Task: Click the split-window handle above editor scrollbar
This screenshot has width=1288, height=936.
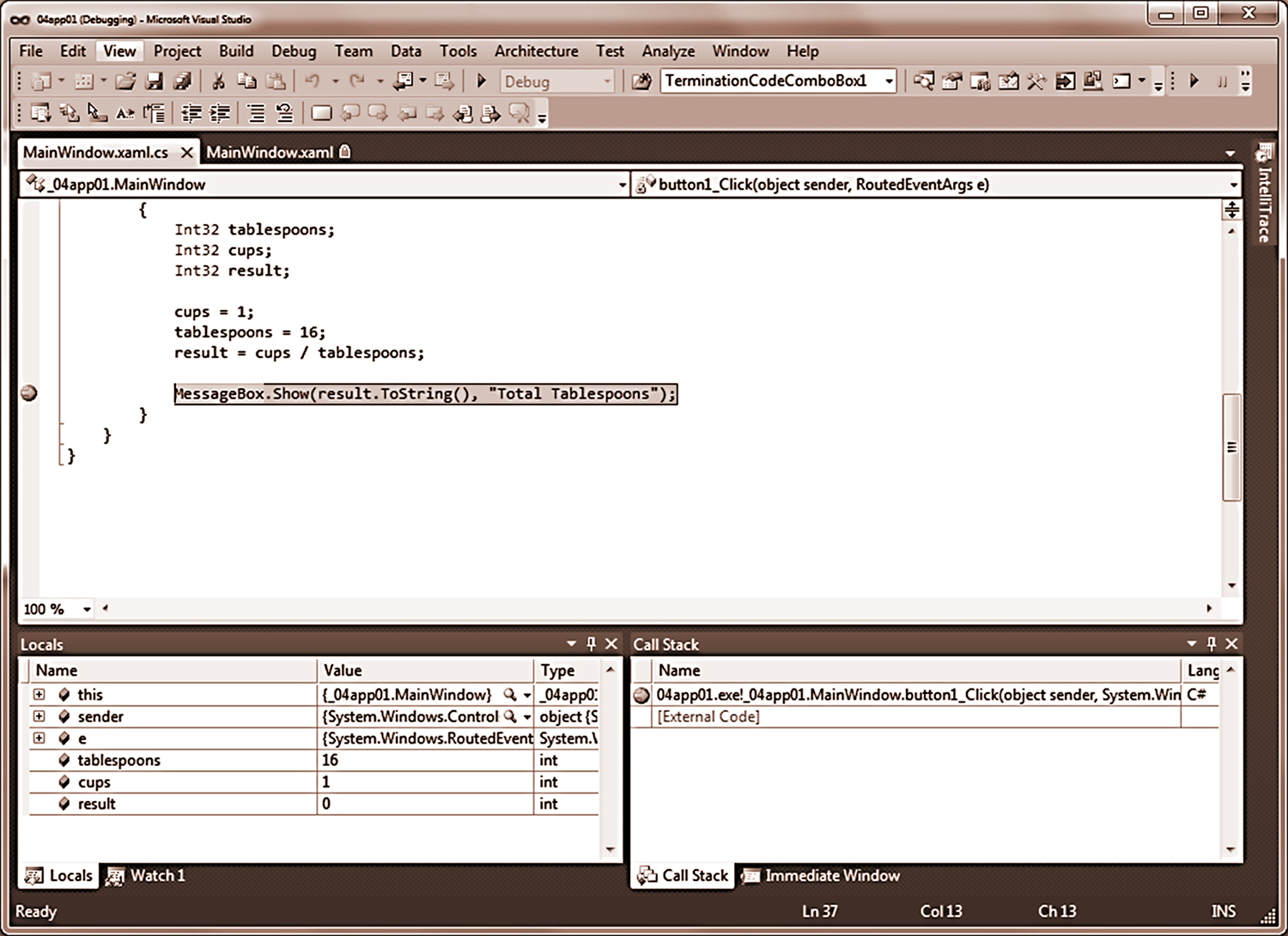Action: 1231,210
